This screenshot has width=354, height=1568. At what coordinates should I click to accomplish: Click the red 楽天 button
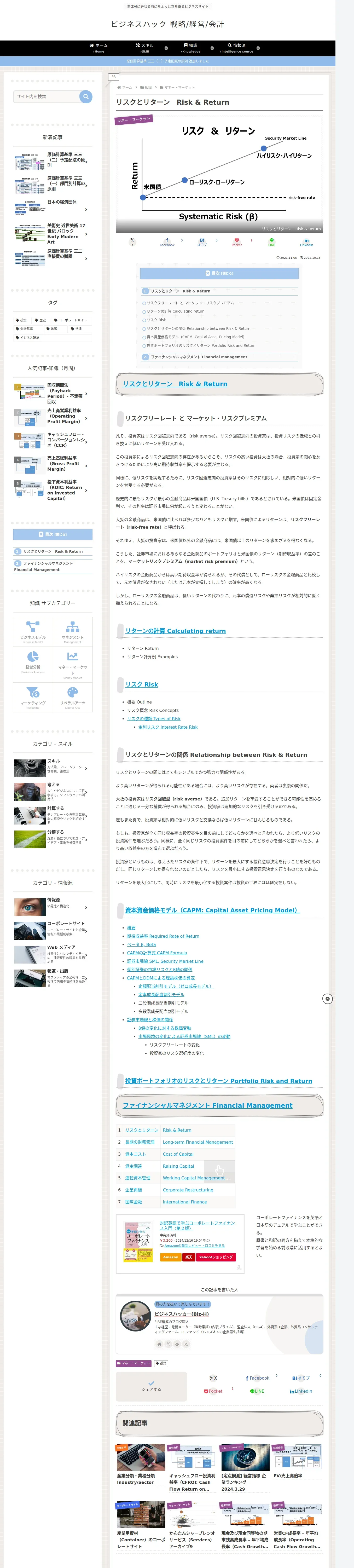(x=189, y=1257)
